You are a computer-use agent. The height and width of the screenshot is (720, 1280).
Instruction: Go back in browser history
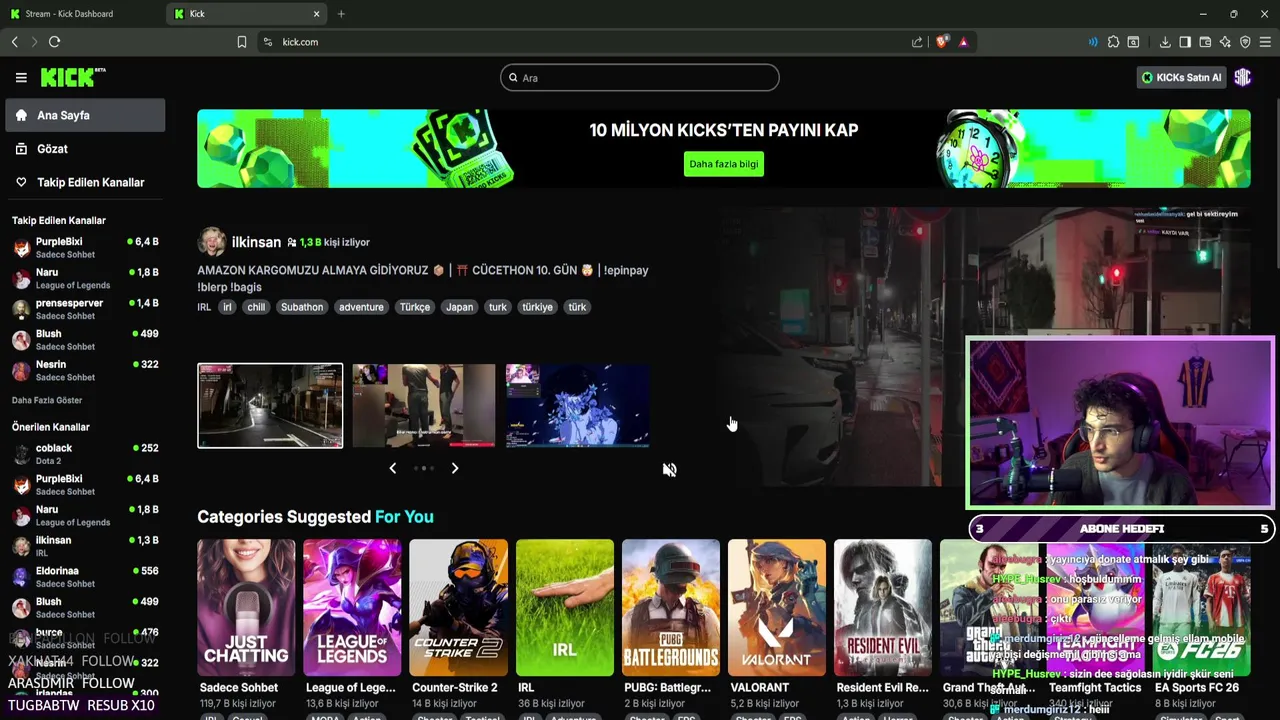tap(15, 42)
